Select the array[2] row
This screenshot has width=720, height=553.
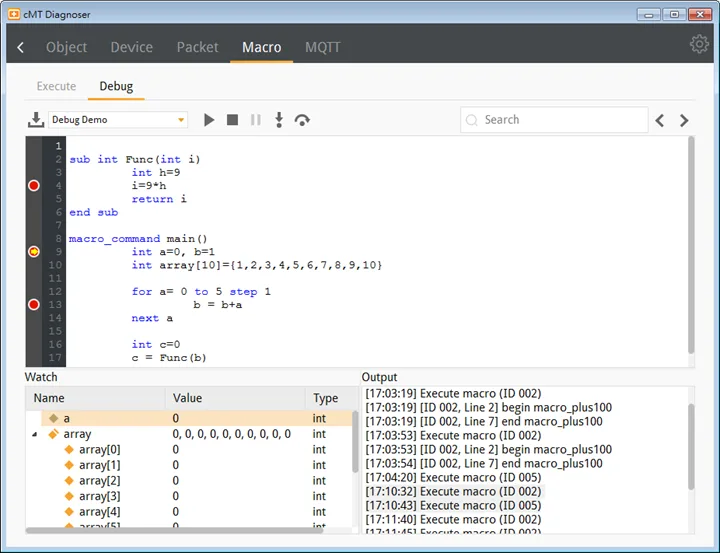click(189, 481)
